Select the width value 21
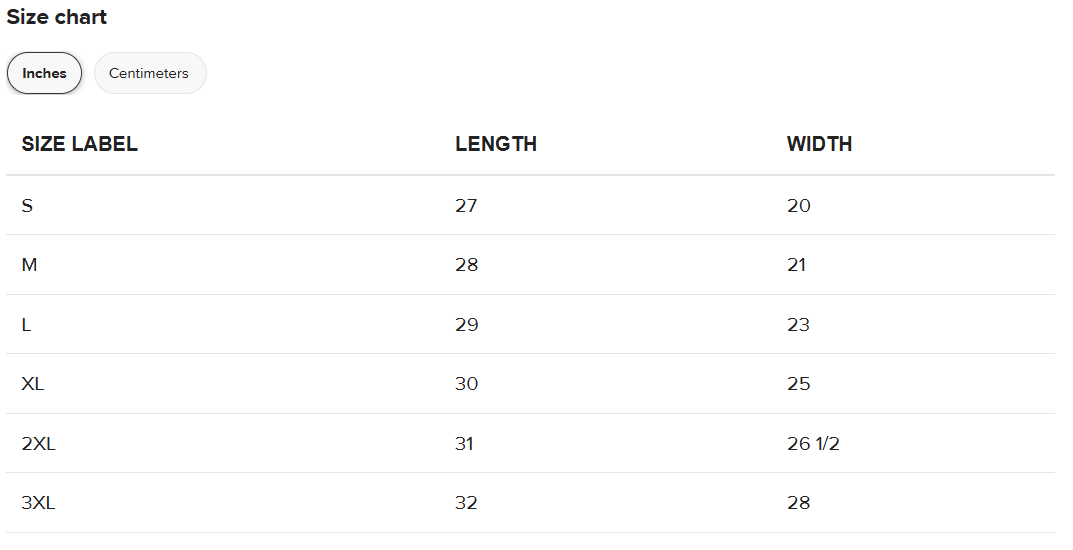Viewport: 1073px width, 550px height. 796,265
